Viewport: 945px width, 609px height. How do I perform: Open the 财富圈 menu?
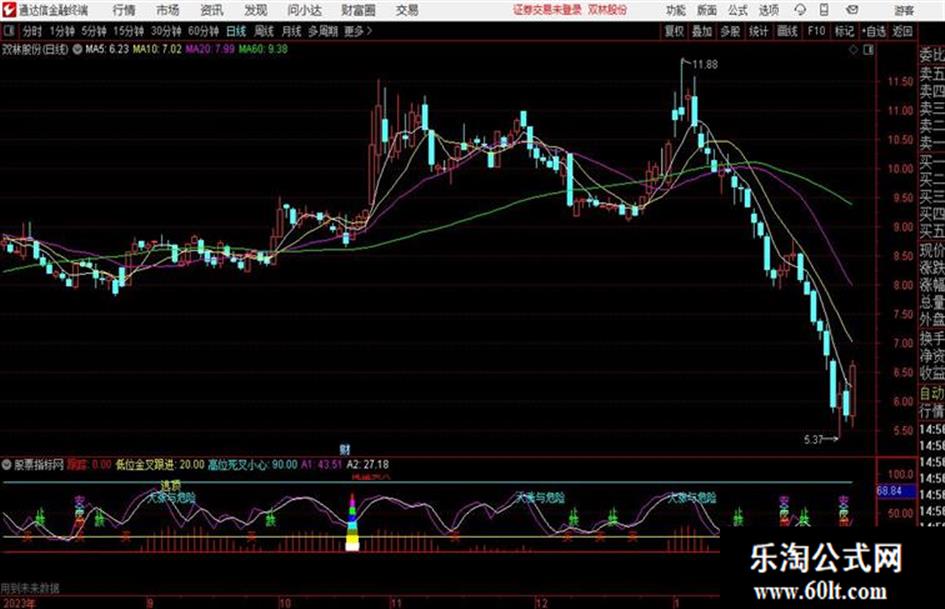[358, 10]
